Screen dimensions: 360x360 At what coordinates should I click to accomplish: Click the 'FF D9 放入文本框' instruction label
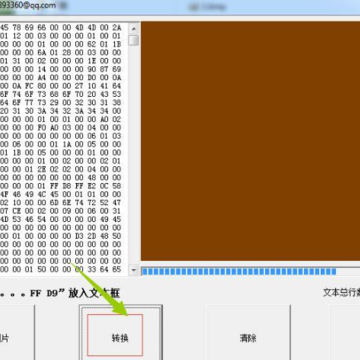[60, 293]
